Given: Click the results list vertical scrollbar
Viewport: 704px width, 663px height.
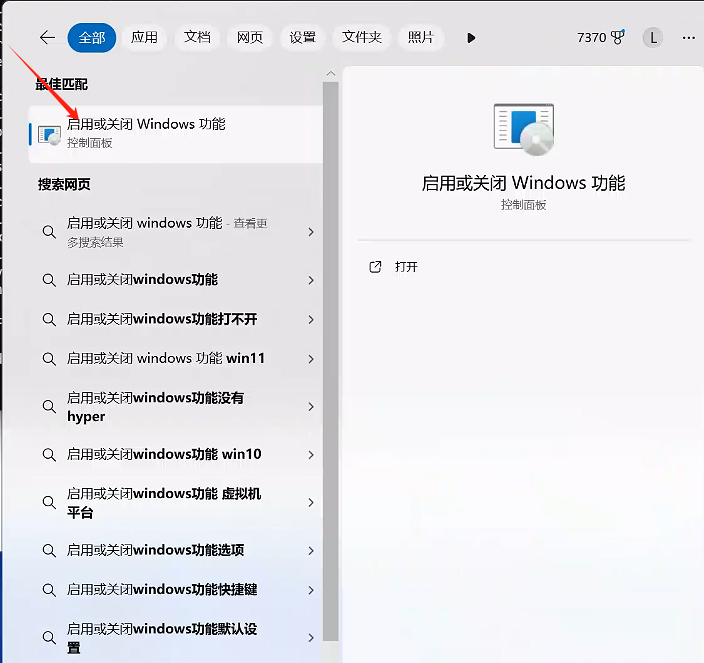Looking at the screenshot, I should click(x=331, y=361).
